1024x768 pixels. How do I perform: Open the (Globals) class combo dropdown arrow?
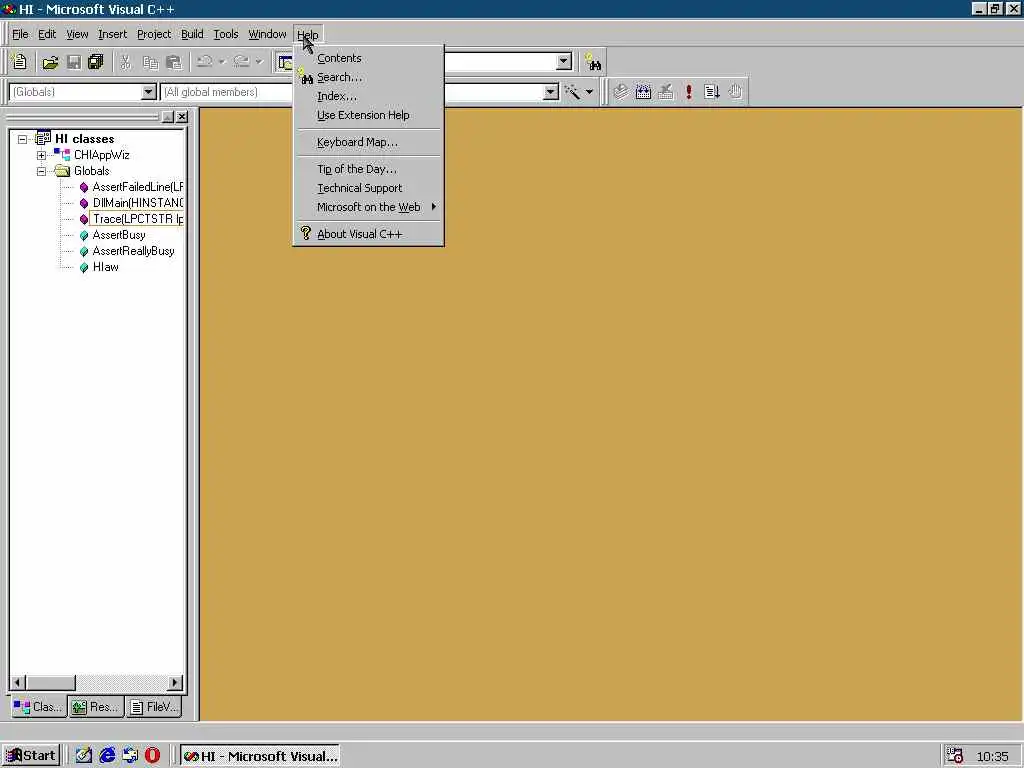(149, 92)
